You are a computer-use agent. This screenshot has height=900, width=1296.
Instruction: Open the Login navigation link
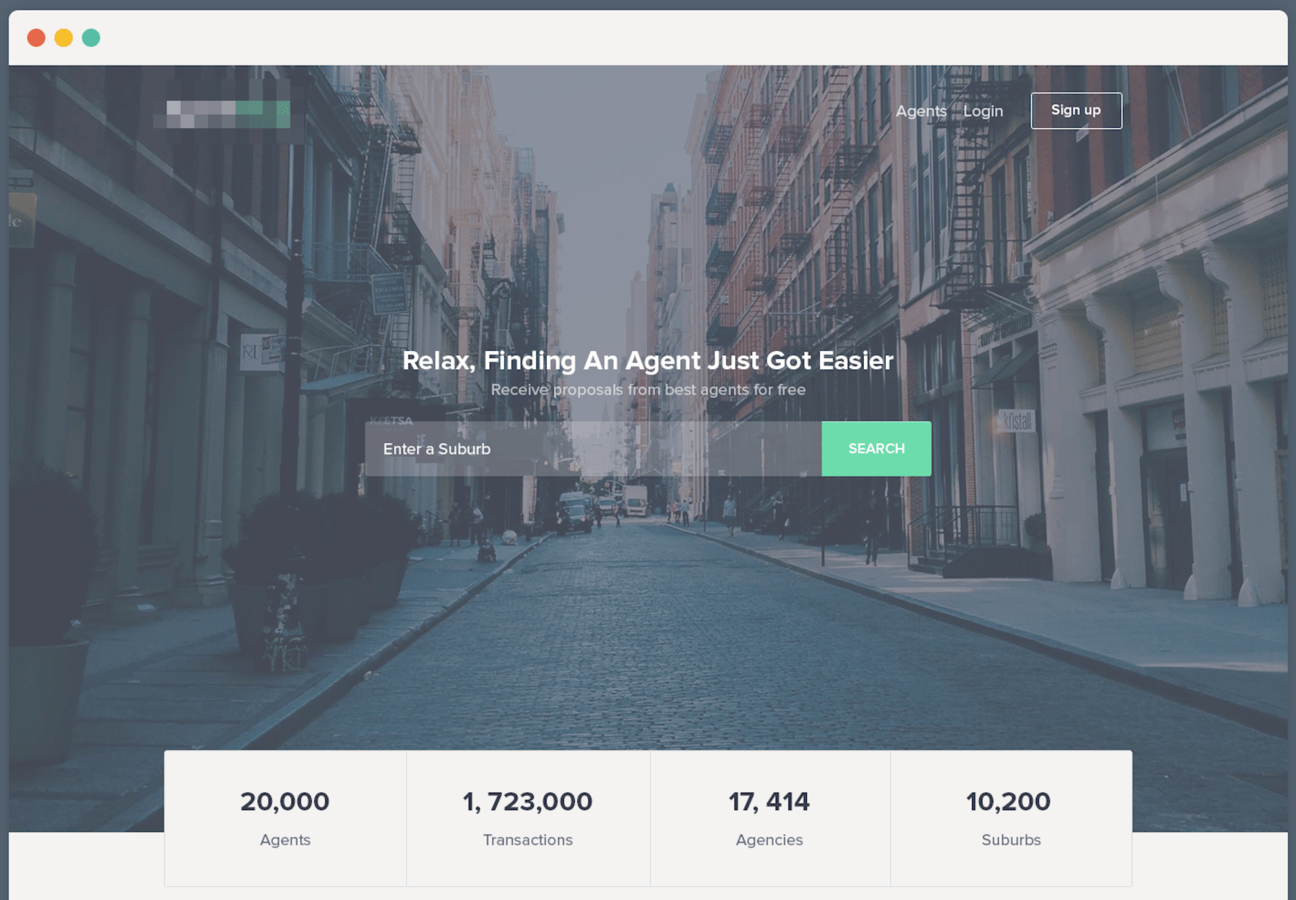pyautogui.click(x=983, y=111)
